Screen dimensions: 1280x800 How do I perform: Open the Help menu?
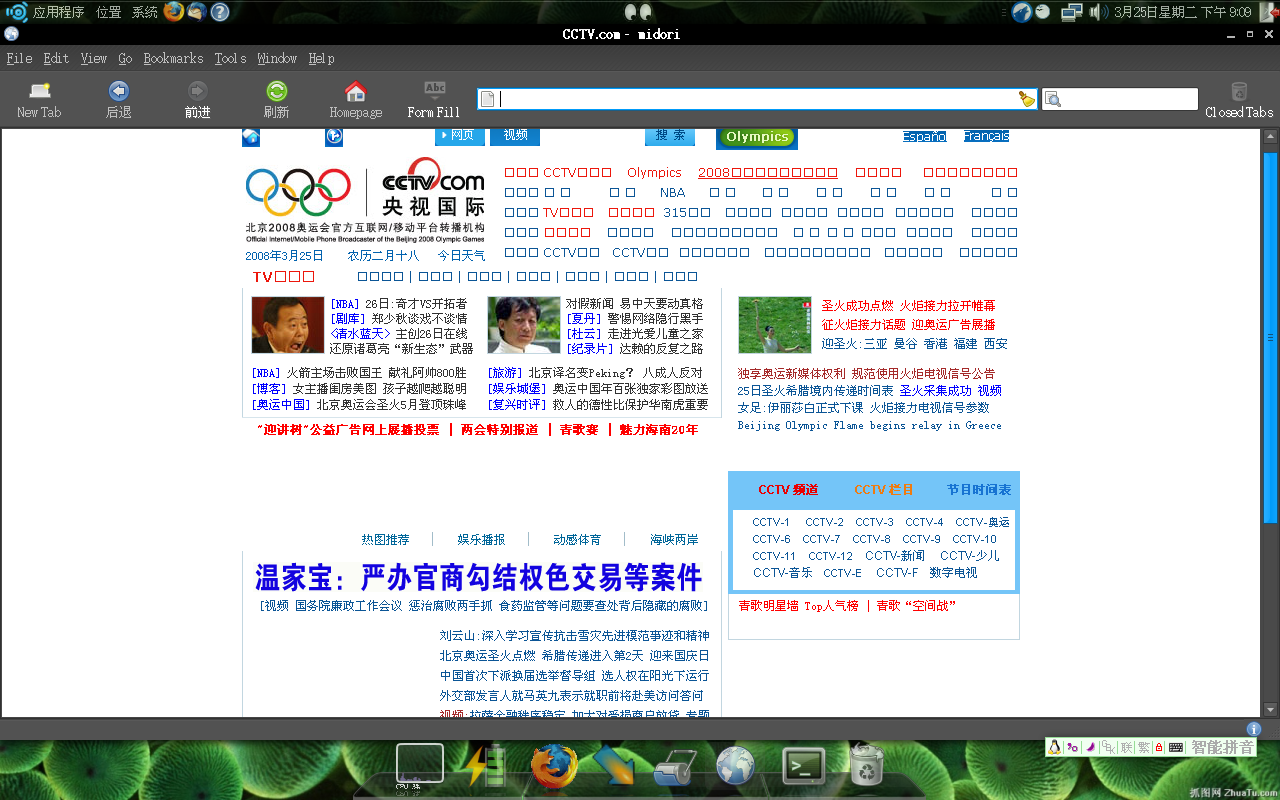(321, 58)
